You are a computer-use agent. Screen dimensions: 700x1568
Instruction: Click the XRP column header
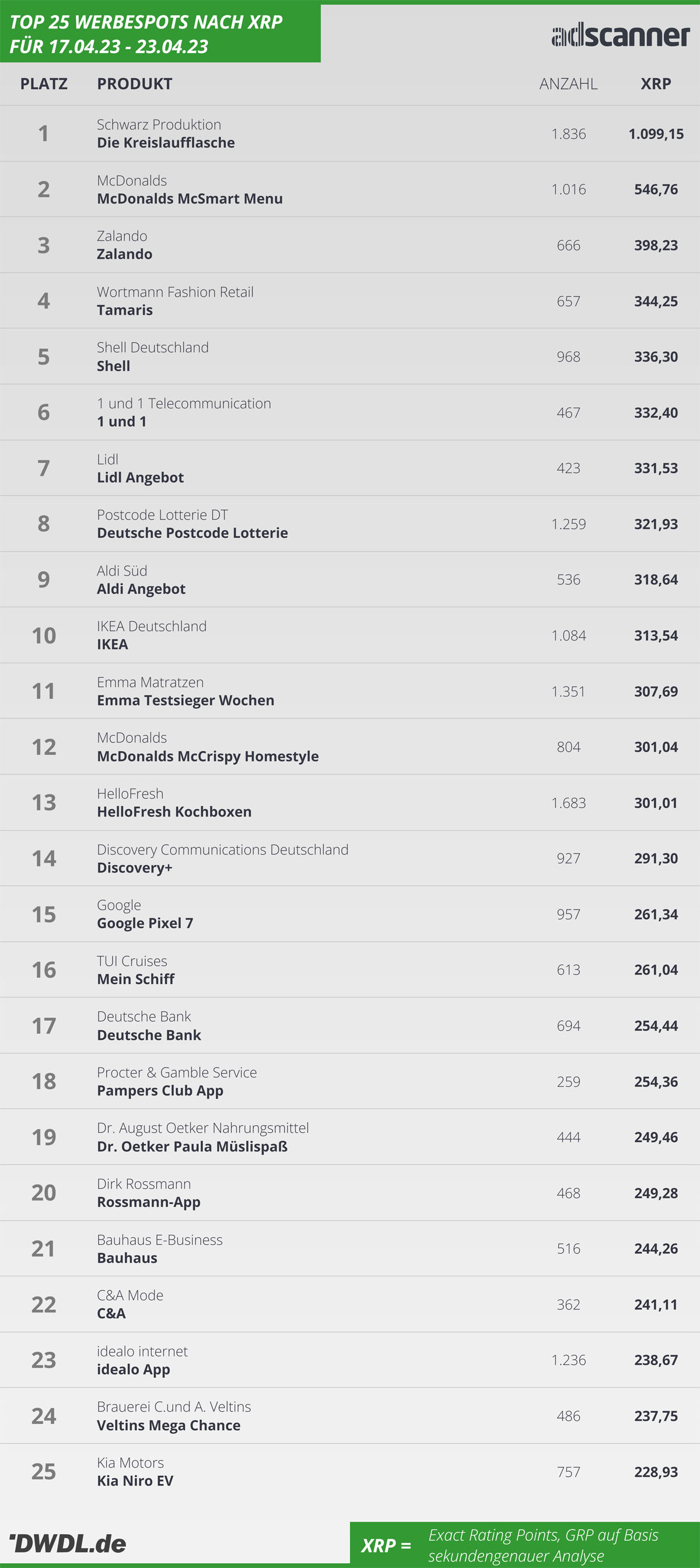(656, 84)
